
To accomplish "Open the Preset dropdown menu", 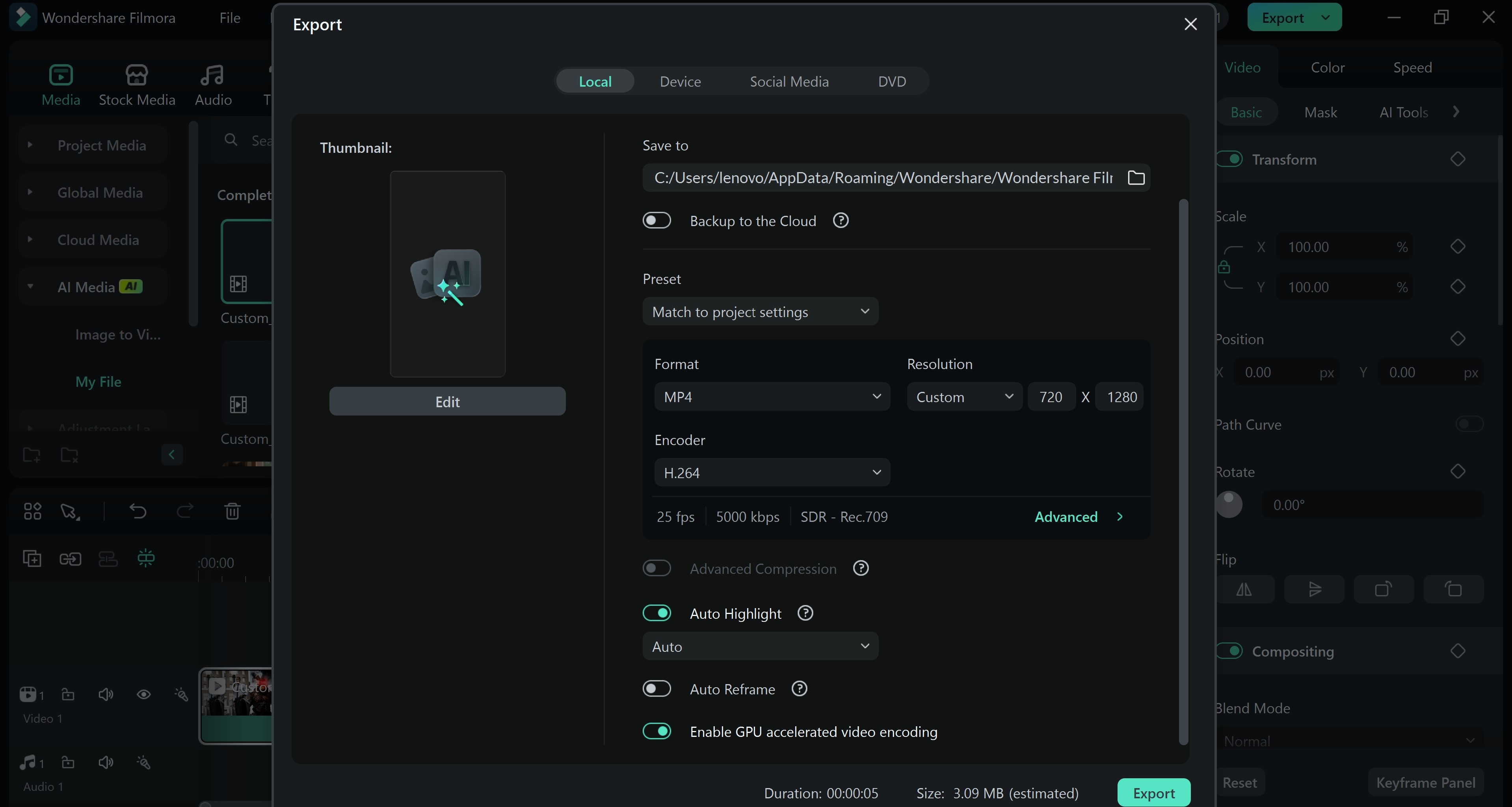I will click(760, 312).
